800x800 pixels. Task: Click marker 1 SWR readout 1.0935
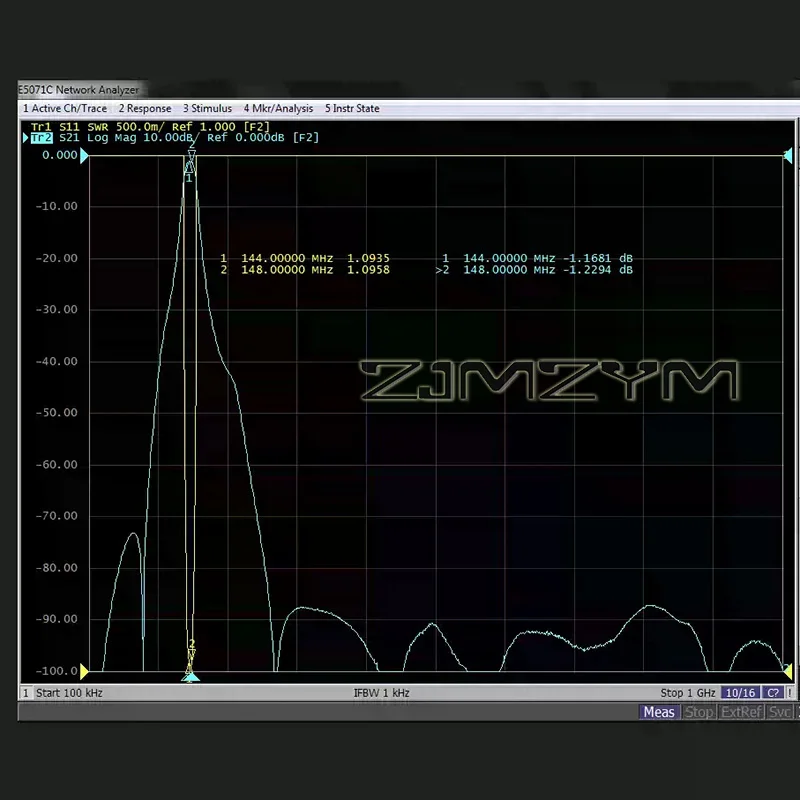[368, 258]
